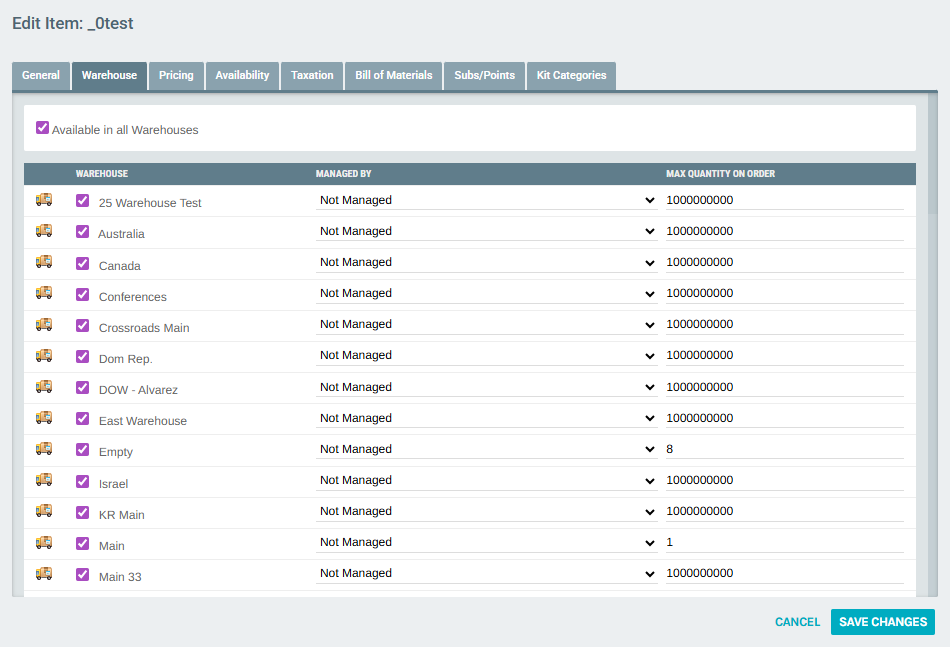Click the truck icon beside Crossroads Main
The image size is (950, 647).
click(44, 325)
